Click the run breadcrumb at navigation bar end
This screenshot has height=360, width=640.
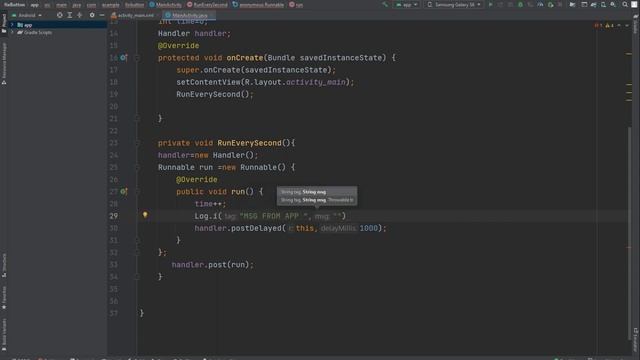296,5
